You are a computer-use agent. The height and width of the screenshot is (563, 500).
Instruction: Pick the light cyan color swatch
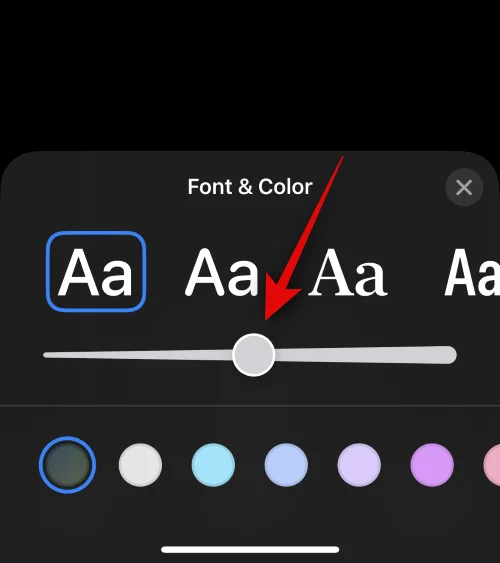[x=213, y=465]
